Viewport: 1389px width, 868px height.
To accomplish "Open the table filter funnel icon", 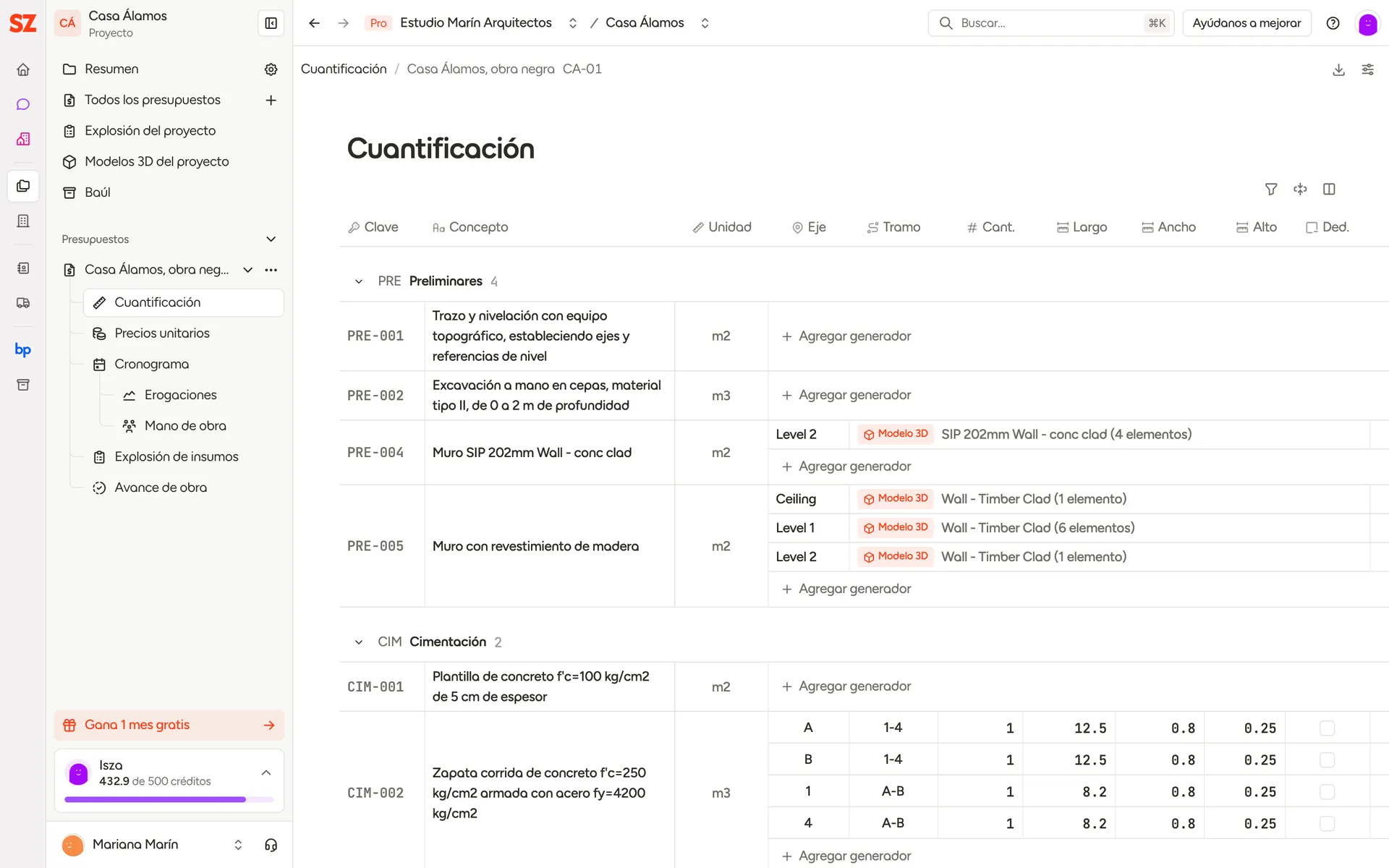I will click(1271, 189).
